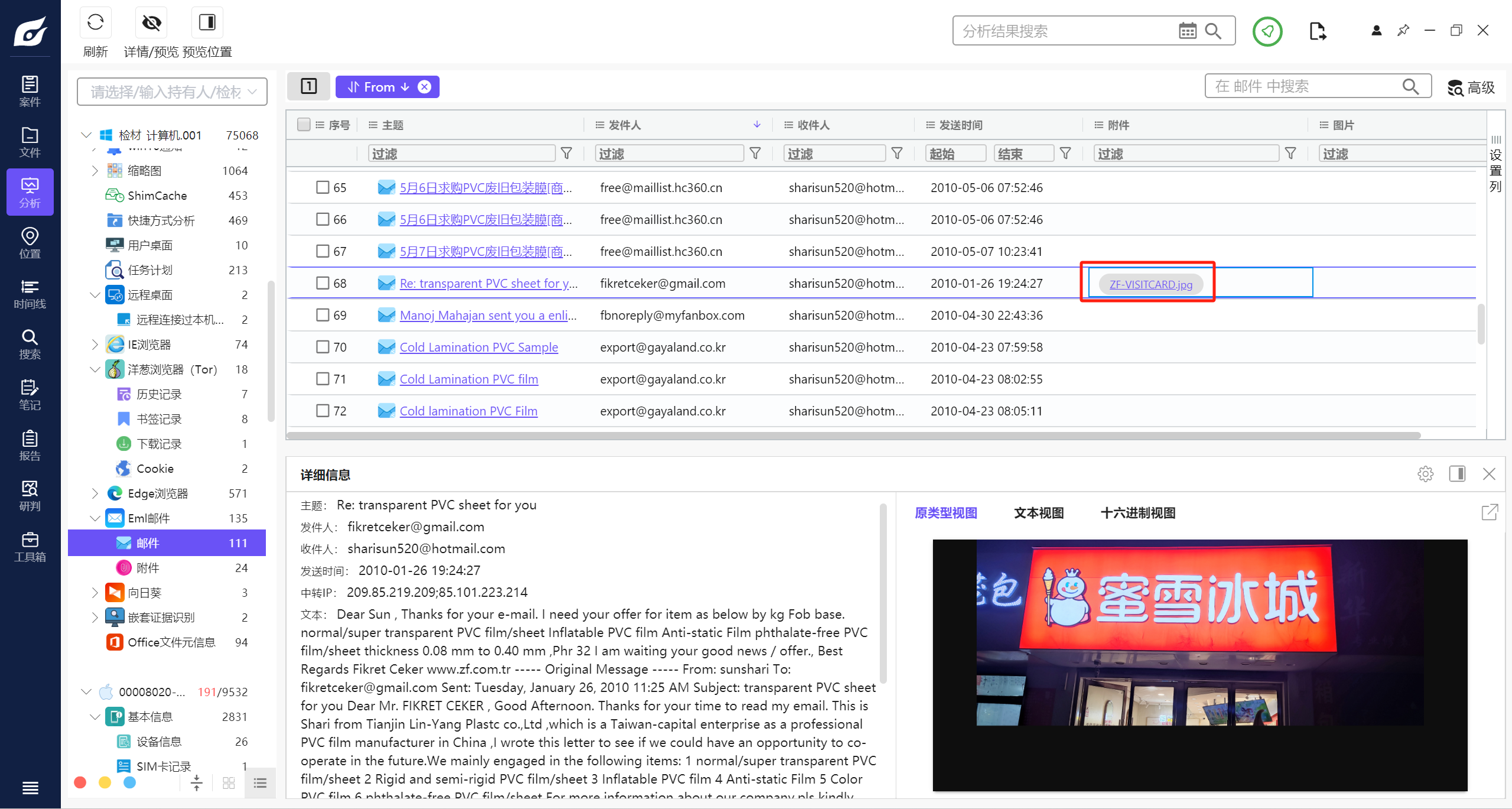This screenshot has height=809, width=1512.
Task: Click the Refresh (刷新) icon
Action: pos(95,23)
